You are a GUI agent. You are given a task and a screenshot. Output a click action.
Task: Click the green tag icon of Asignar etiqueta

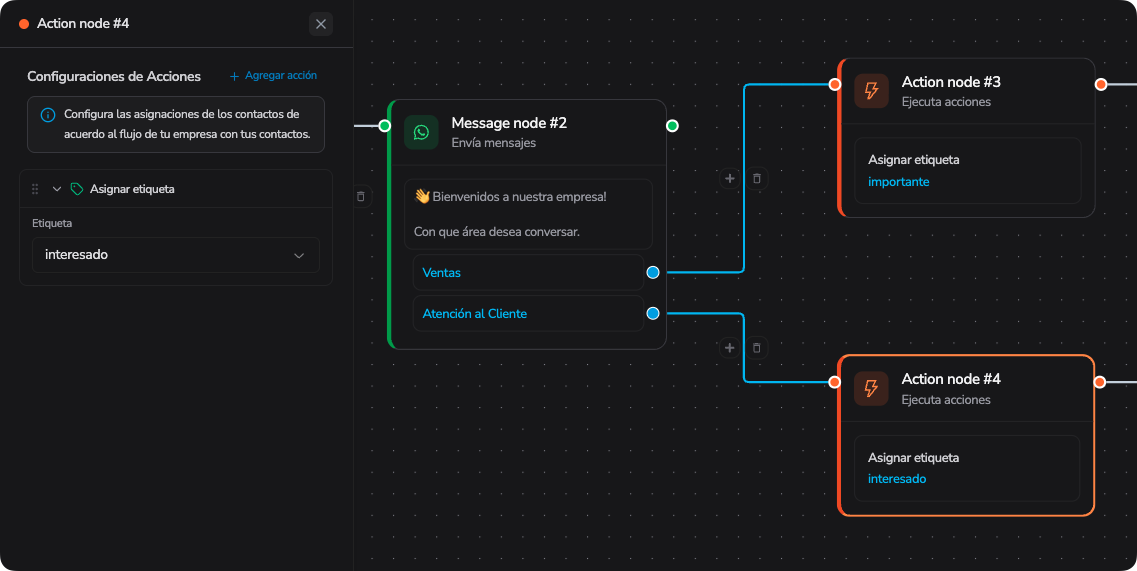[76, 189]
